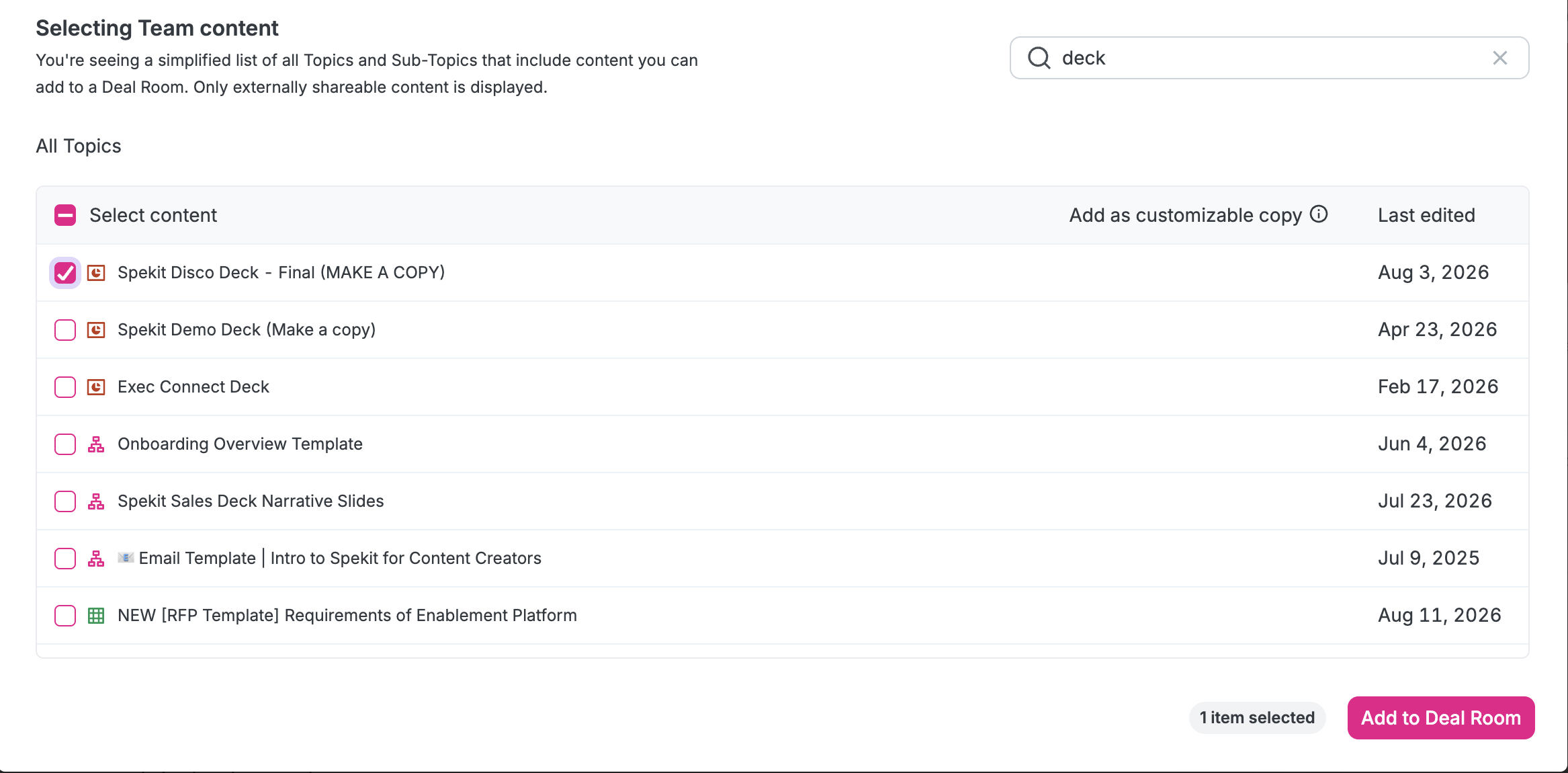Image resolution: width=1568 pixels, height=773 pixels.
Task: Click the All Topics label
Action: point(79,146)
